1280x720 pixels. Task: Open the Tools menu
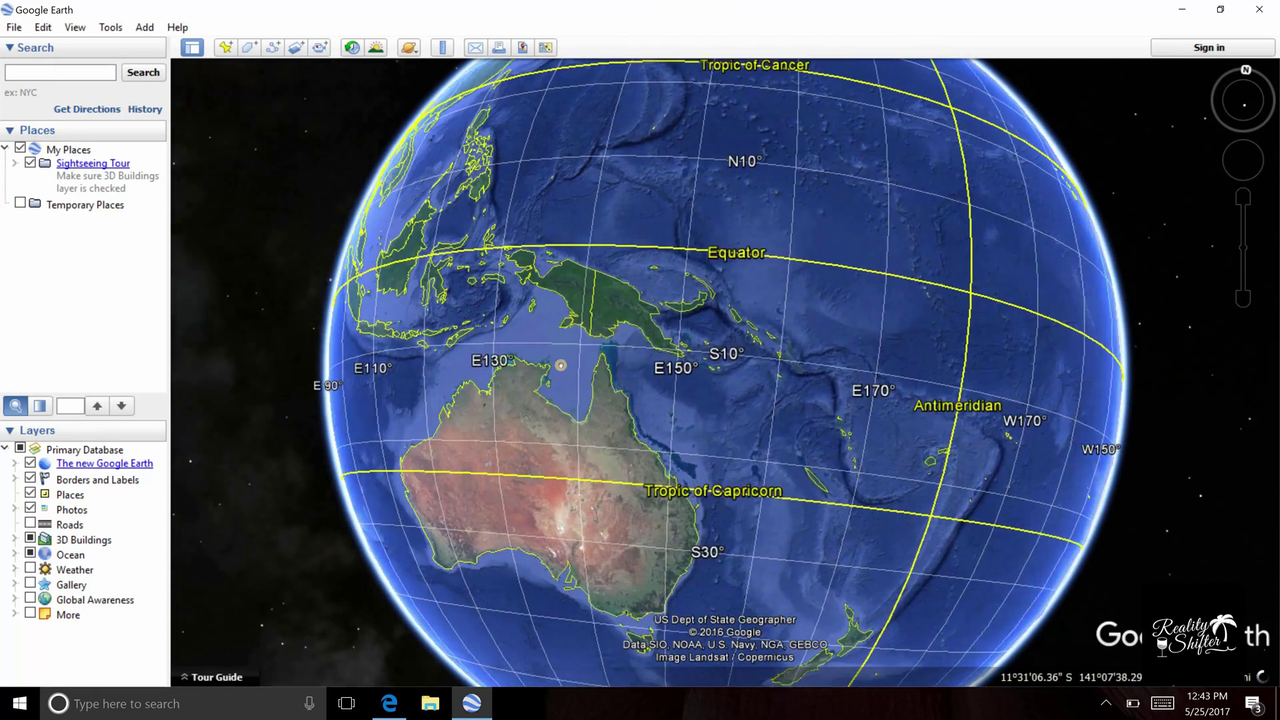(x=110, y=27)
